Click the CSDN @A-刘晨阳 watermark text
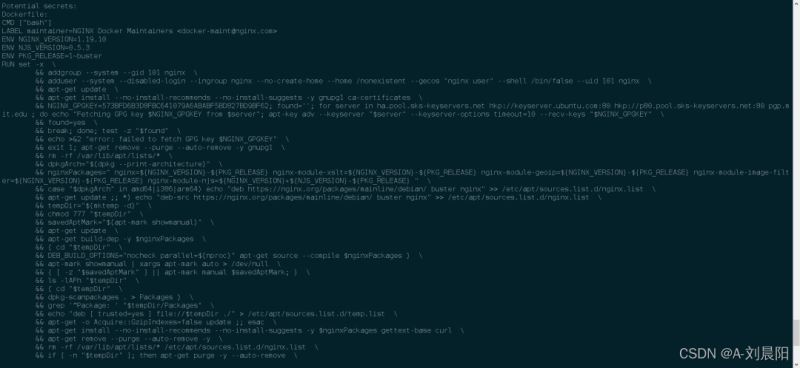 pyautogui.click(x=734, y=353)
